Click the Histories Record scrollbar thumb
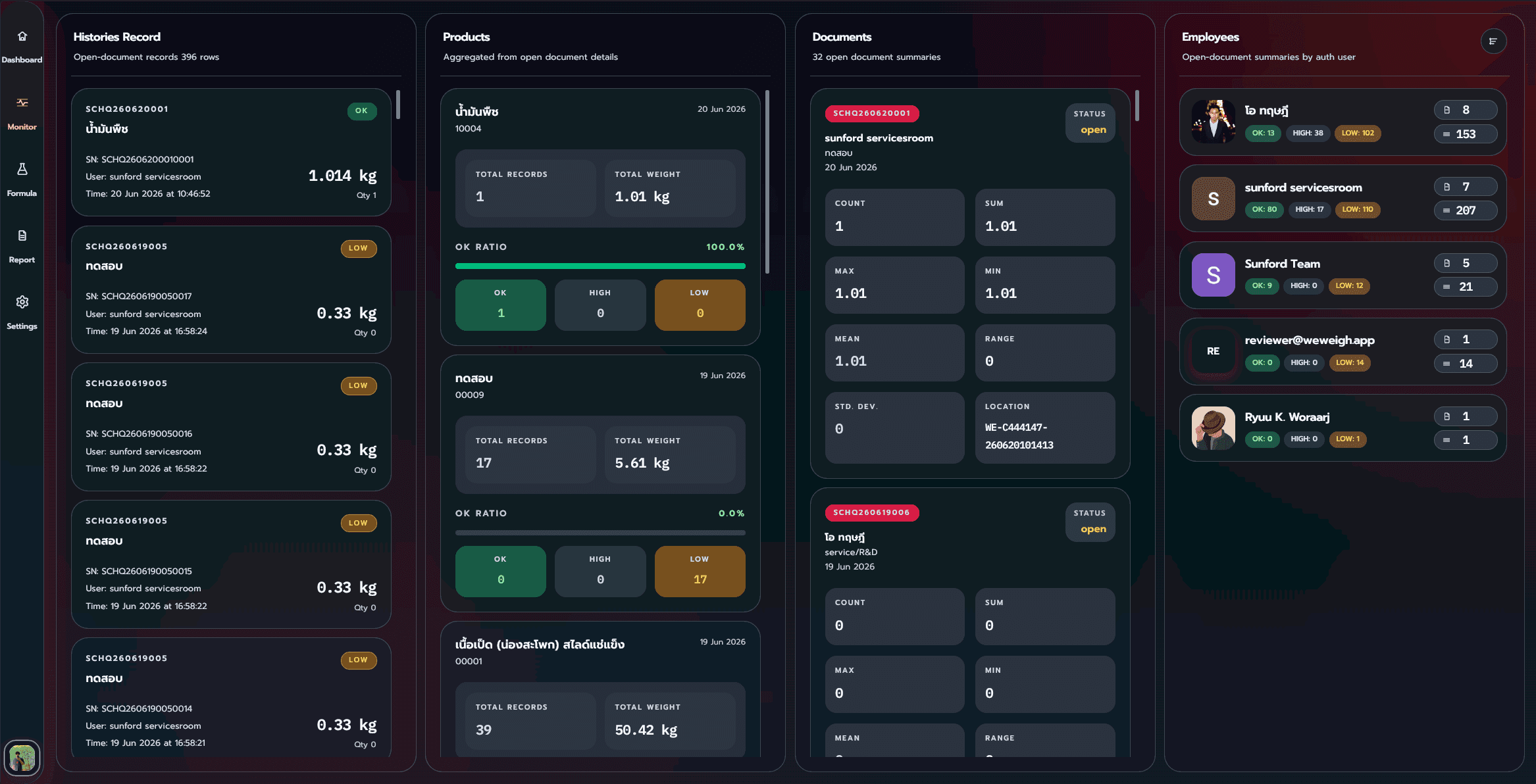1536x784 pixels. pyautogui.click(x=398, y=105)
